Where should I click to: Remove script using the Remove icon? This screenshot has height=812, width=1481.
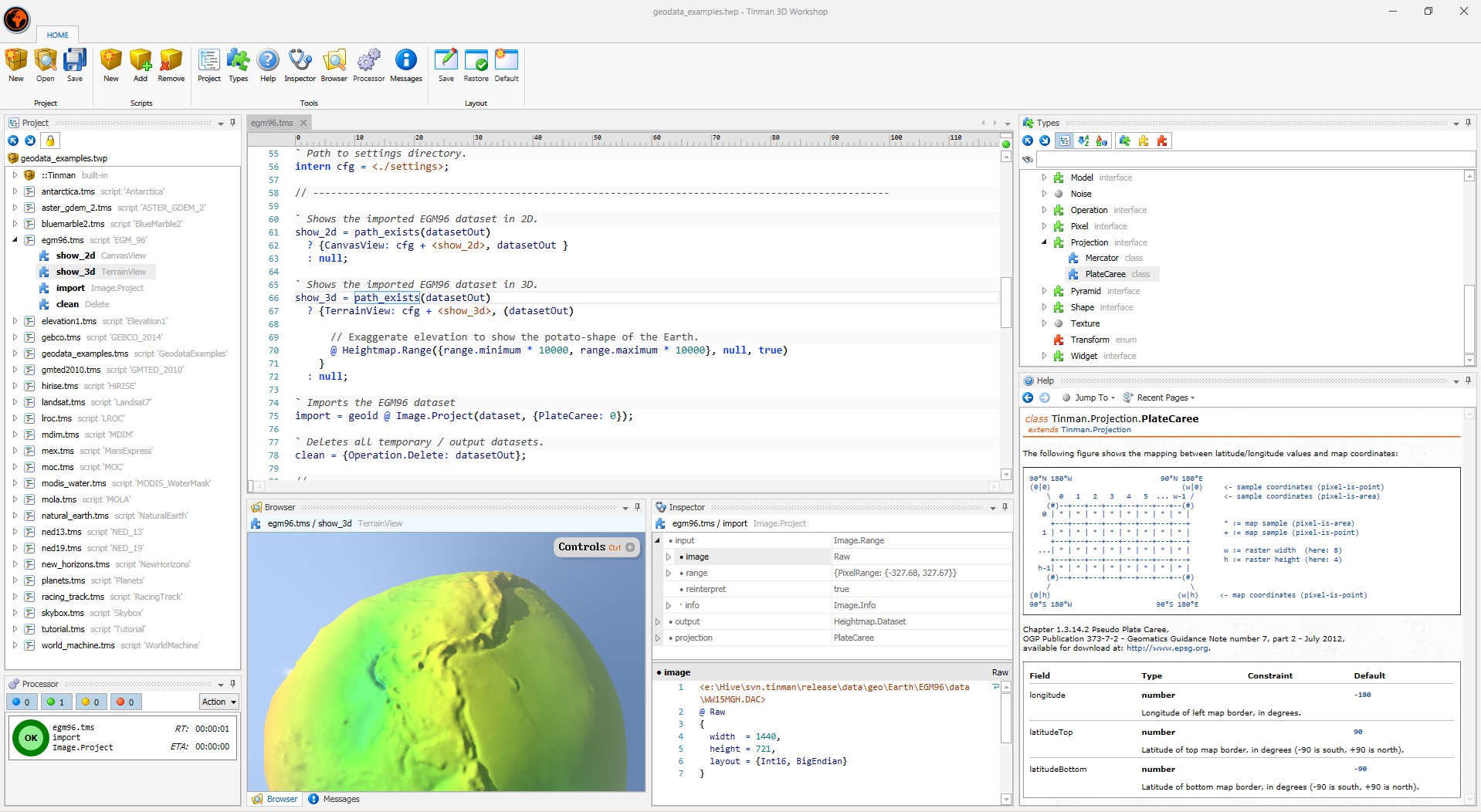click(171, 65)
